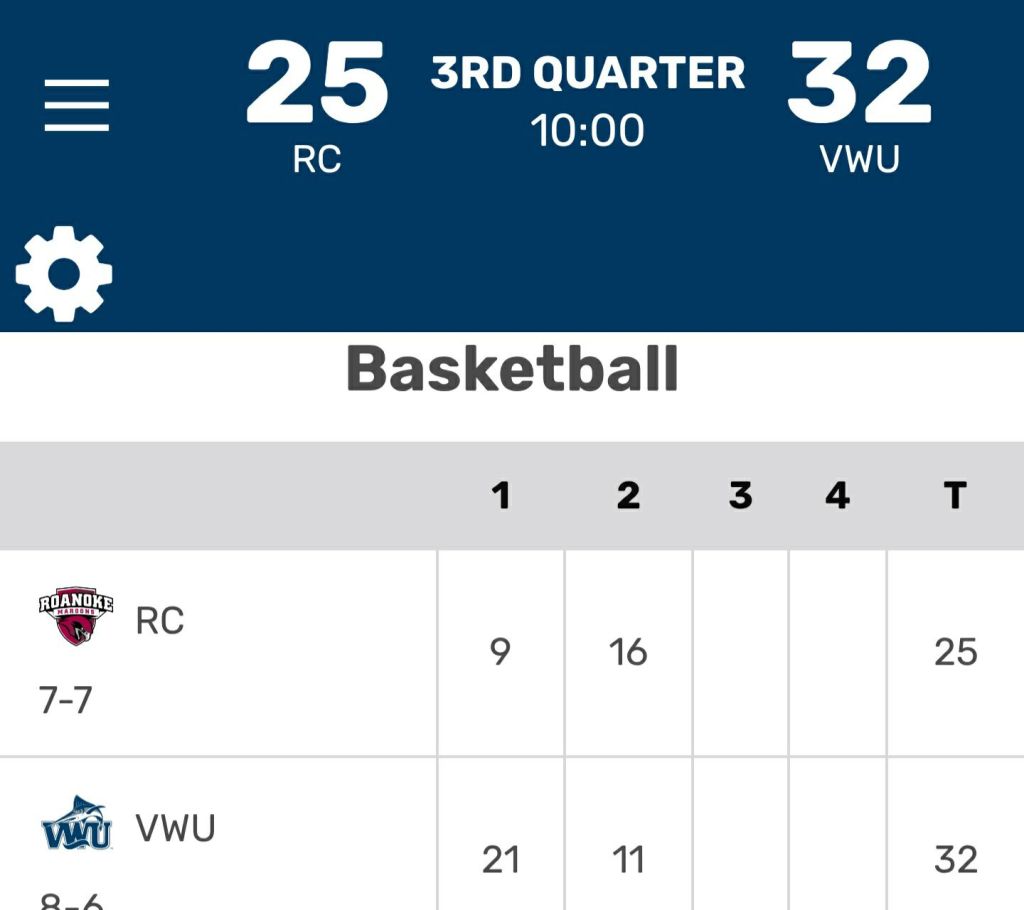Image resolution: width=1024 pixels, height=910 pixels.
Task: Open the RC team name in table
Action: coord(160,621)
